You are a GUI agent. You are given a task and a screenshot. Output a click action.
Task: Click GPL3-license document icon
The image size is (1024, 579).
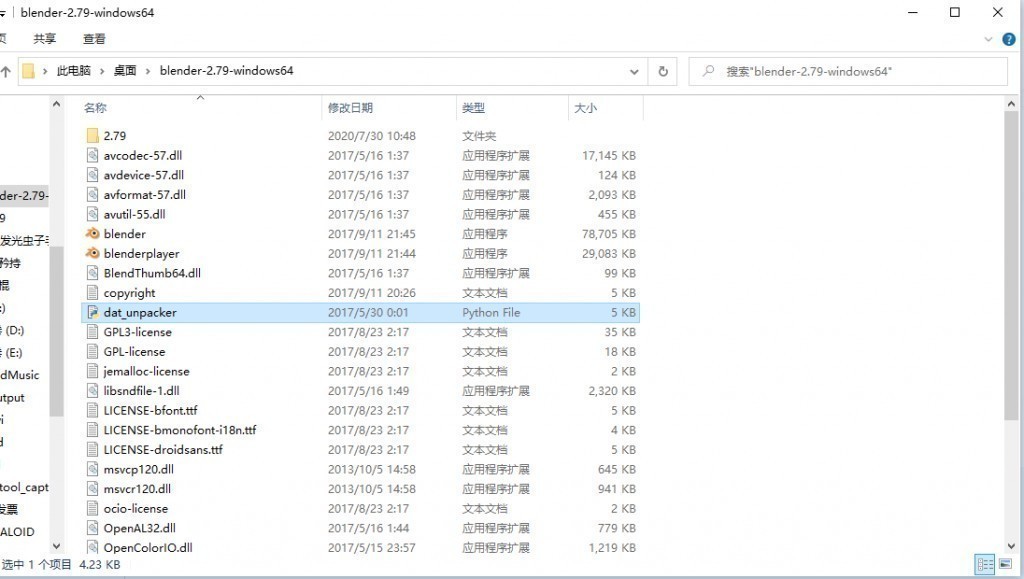click(93, 332)
